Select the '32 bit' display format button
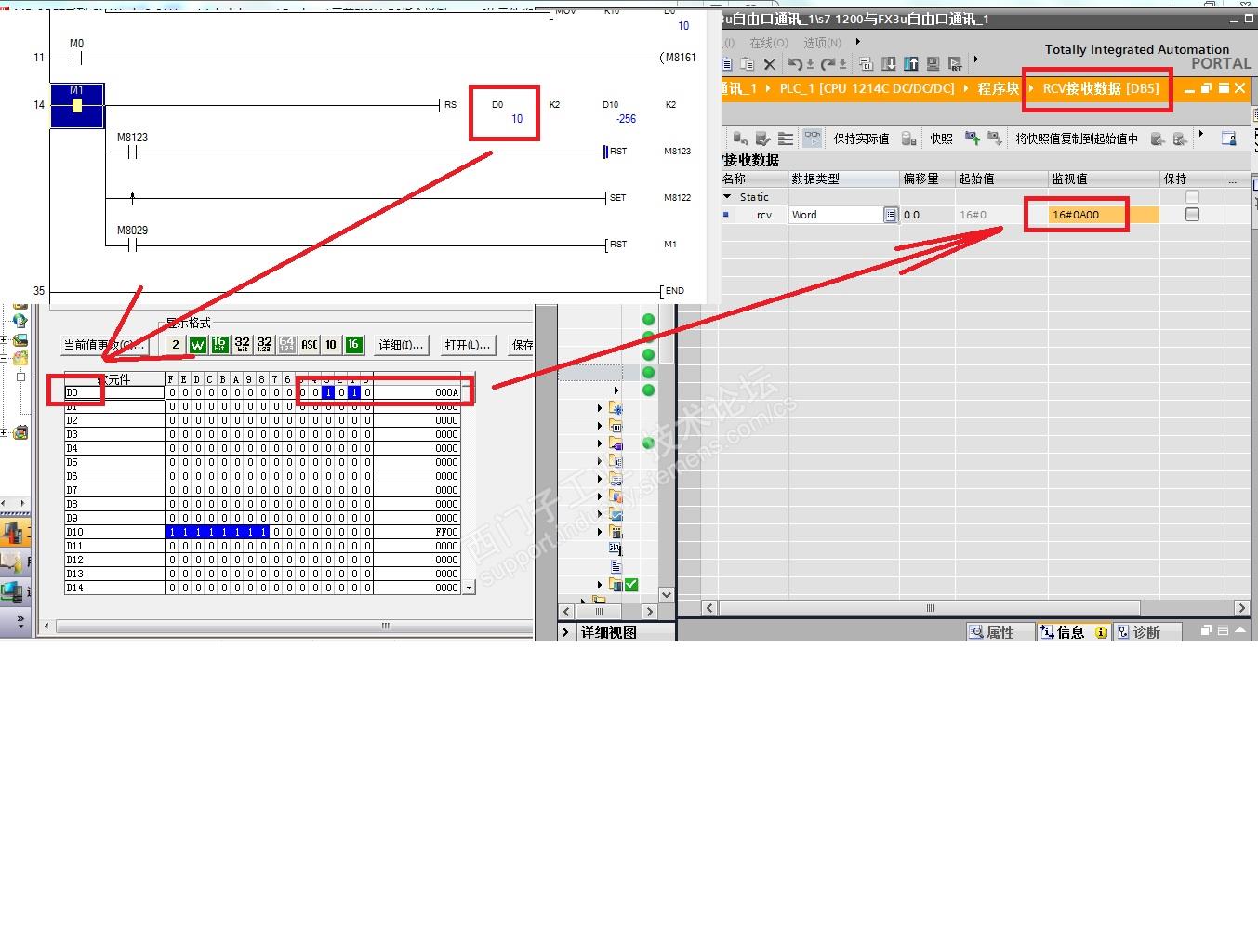The image size is (1258, 952). (242, 345)
